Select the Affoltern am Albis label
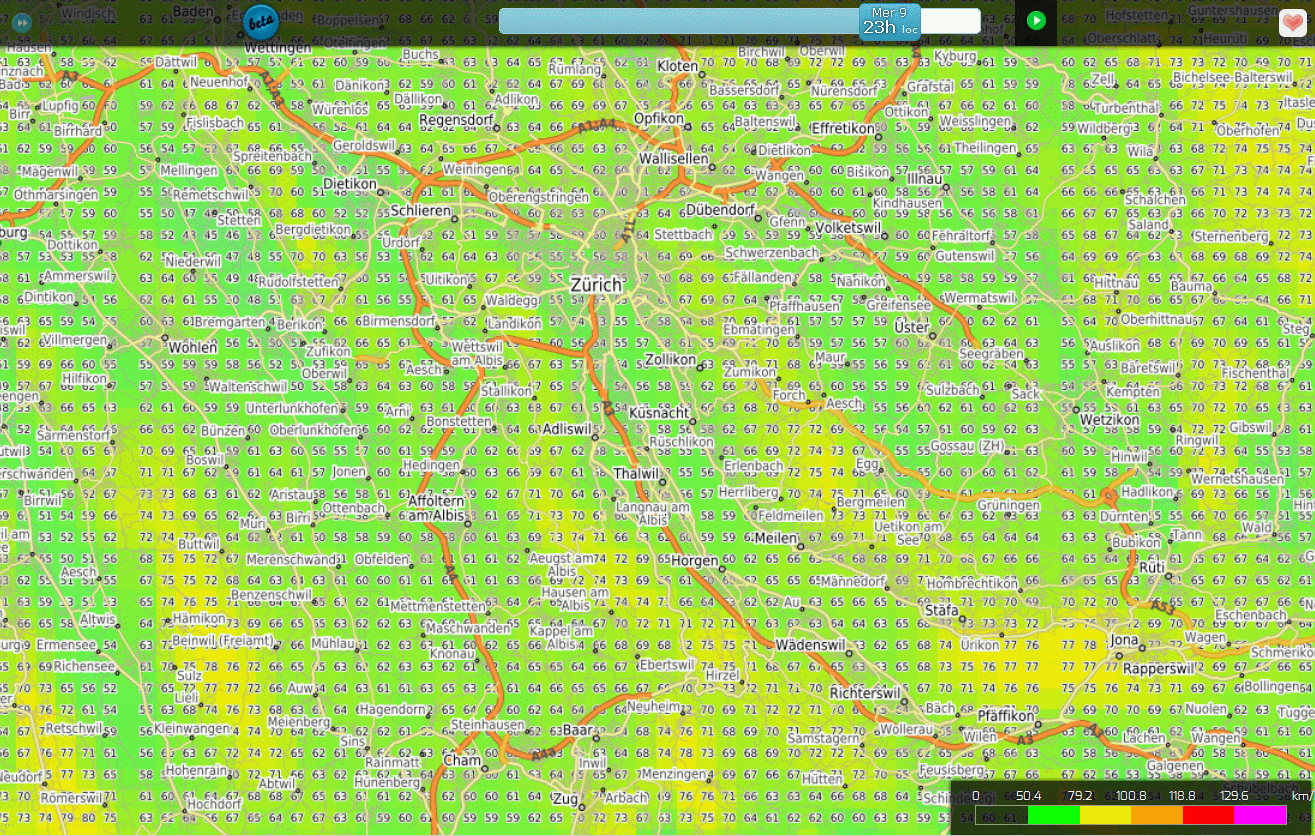This screenshot has width=1315, height=836. tap(436, 507)
